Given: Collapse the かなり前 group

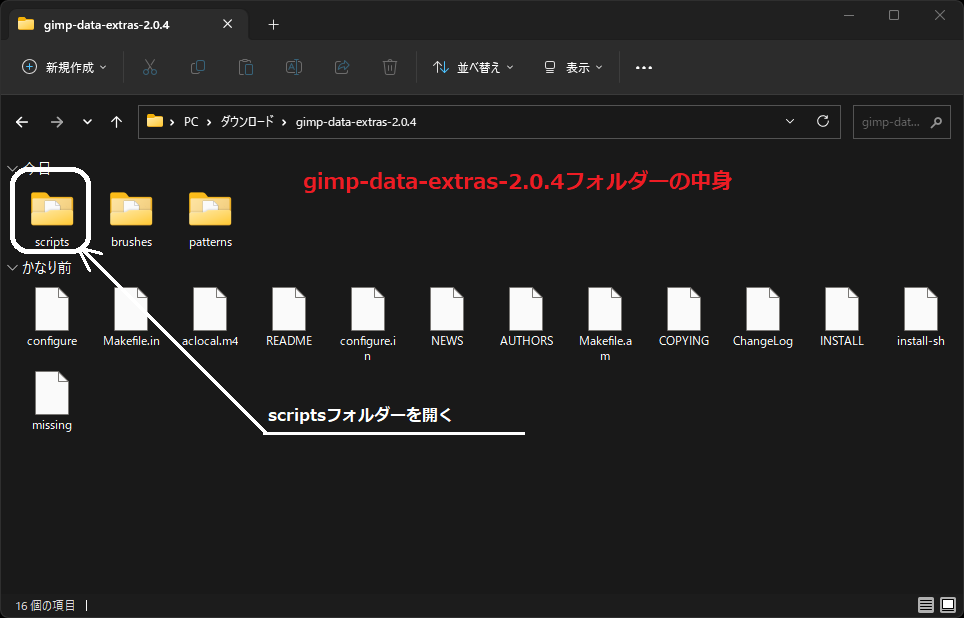Looking at the screenshot, I should coord(12,267).
